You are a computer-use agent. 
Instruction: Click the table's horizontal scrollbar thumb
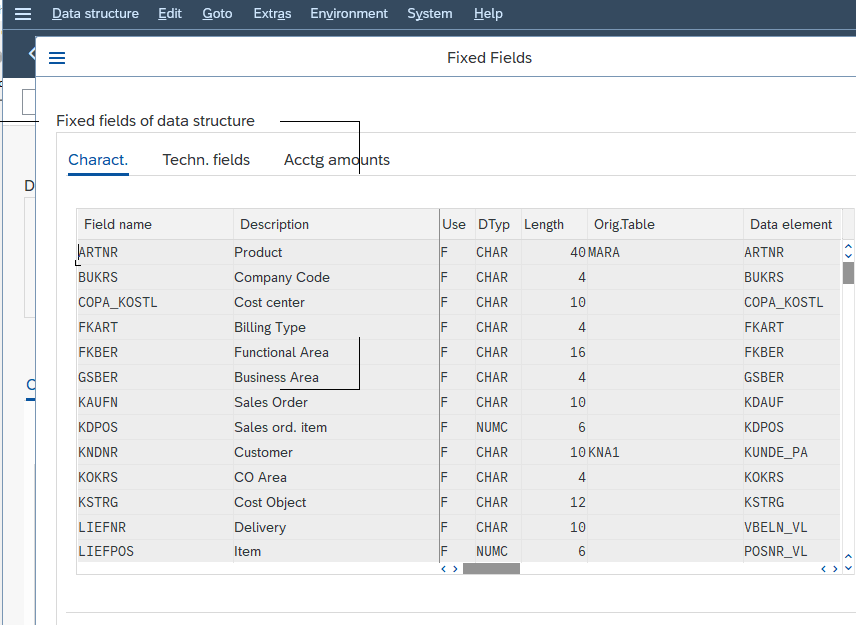point(491,569)
